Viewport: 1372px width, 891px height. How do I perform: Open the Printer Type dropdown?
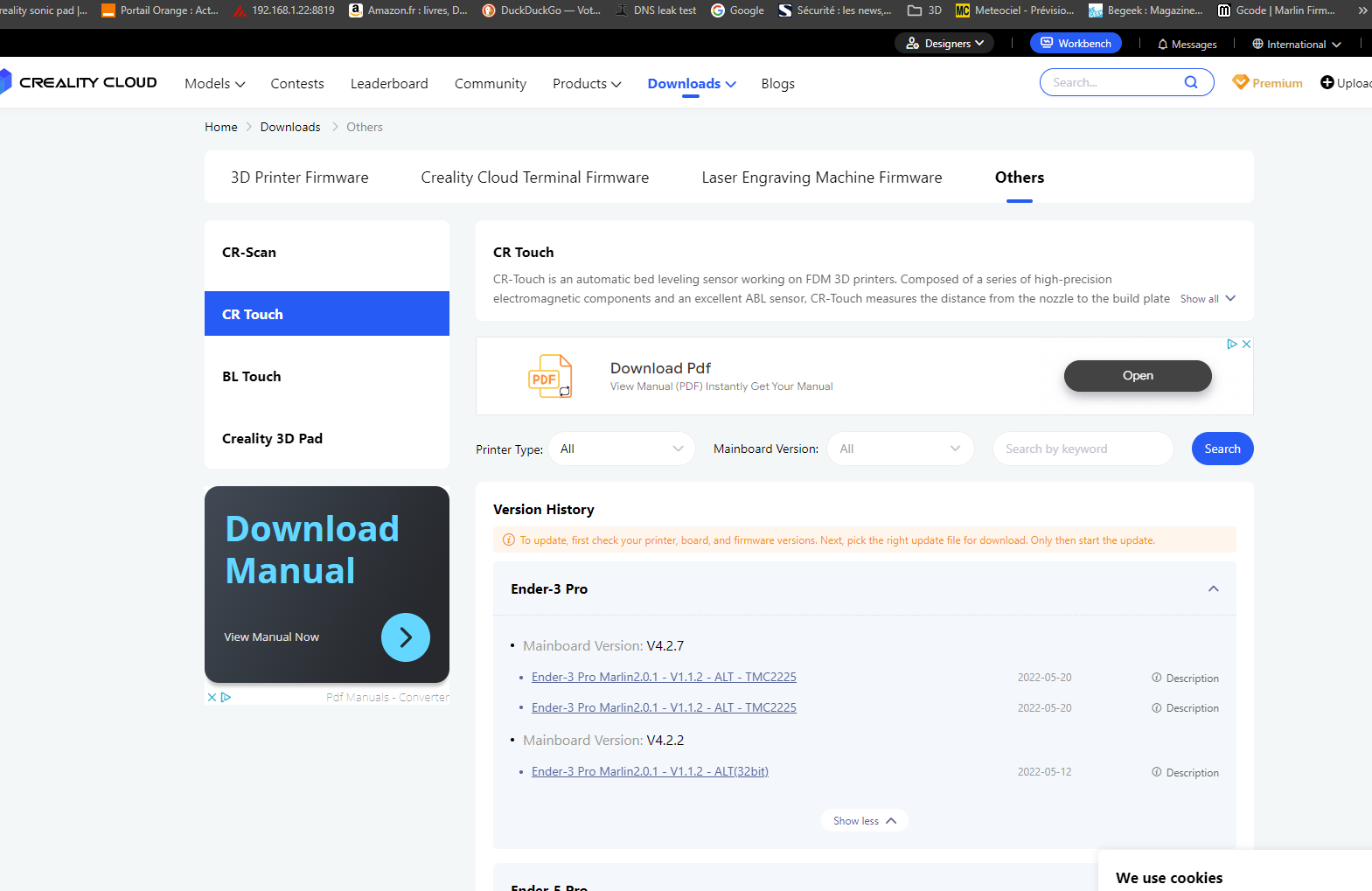pyautogui.click(x=622, y=449)
